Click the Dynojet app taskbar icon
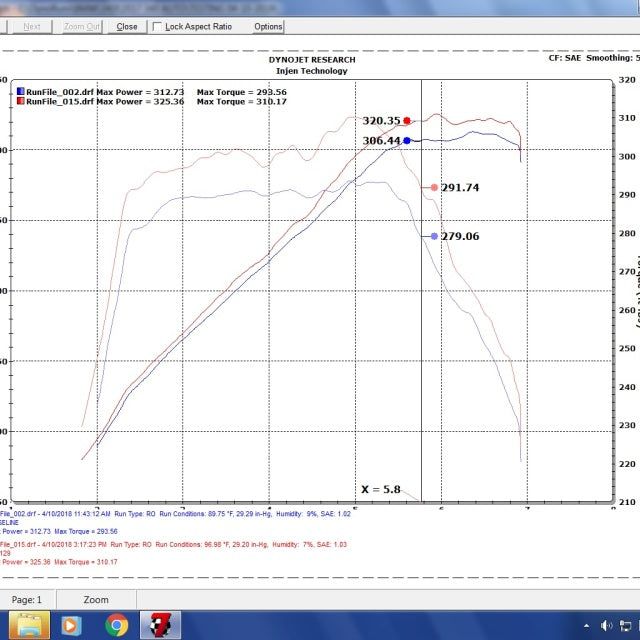640x640 pixels. coord(159,625)
